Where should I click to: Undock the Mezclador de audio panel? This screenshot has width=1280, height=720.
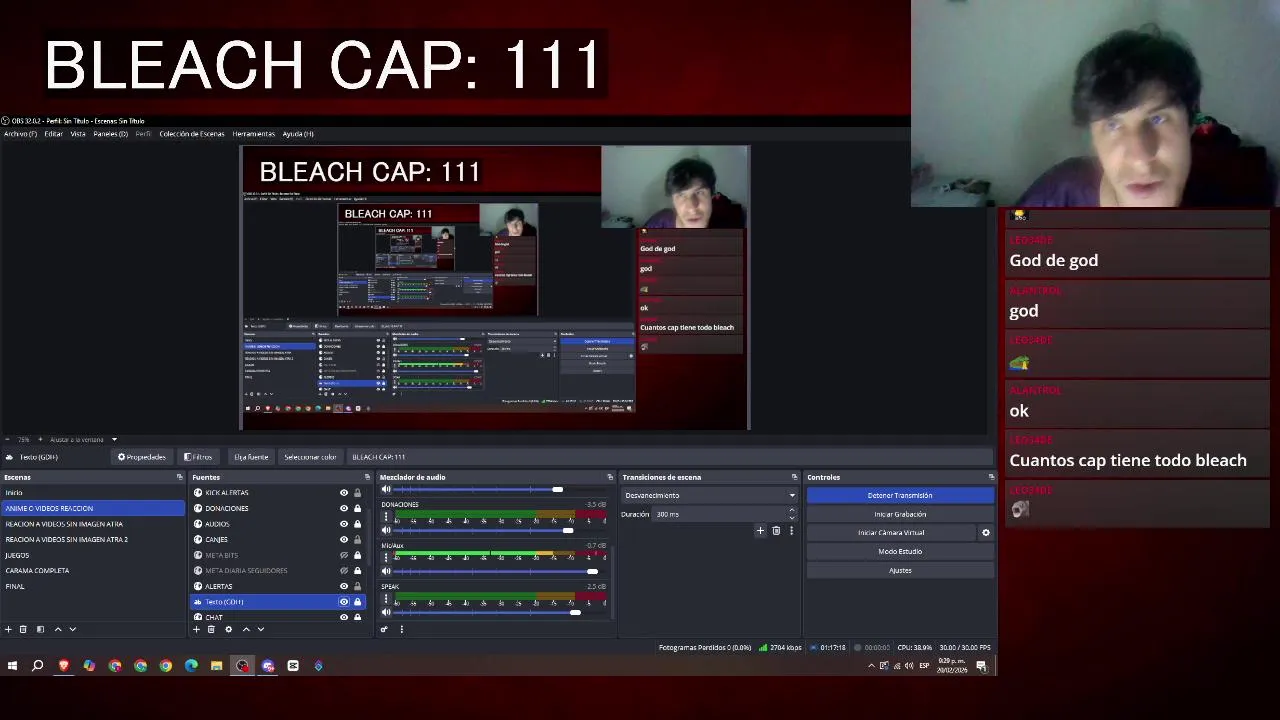610,477
